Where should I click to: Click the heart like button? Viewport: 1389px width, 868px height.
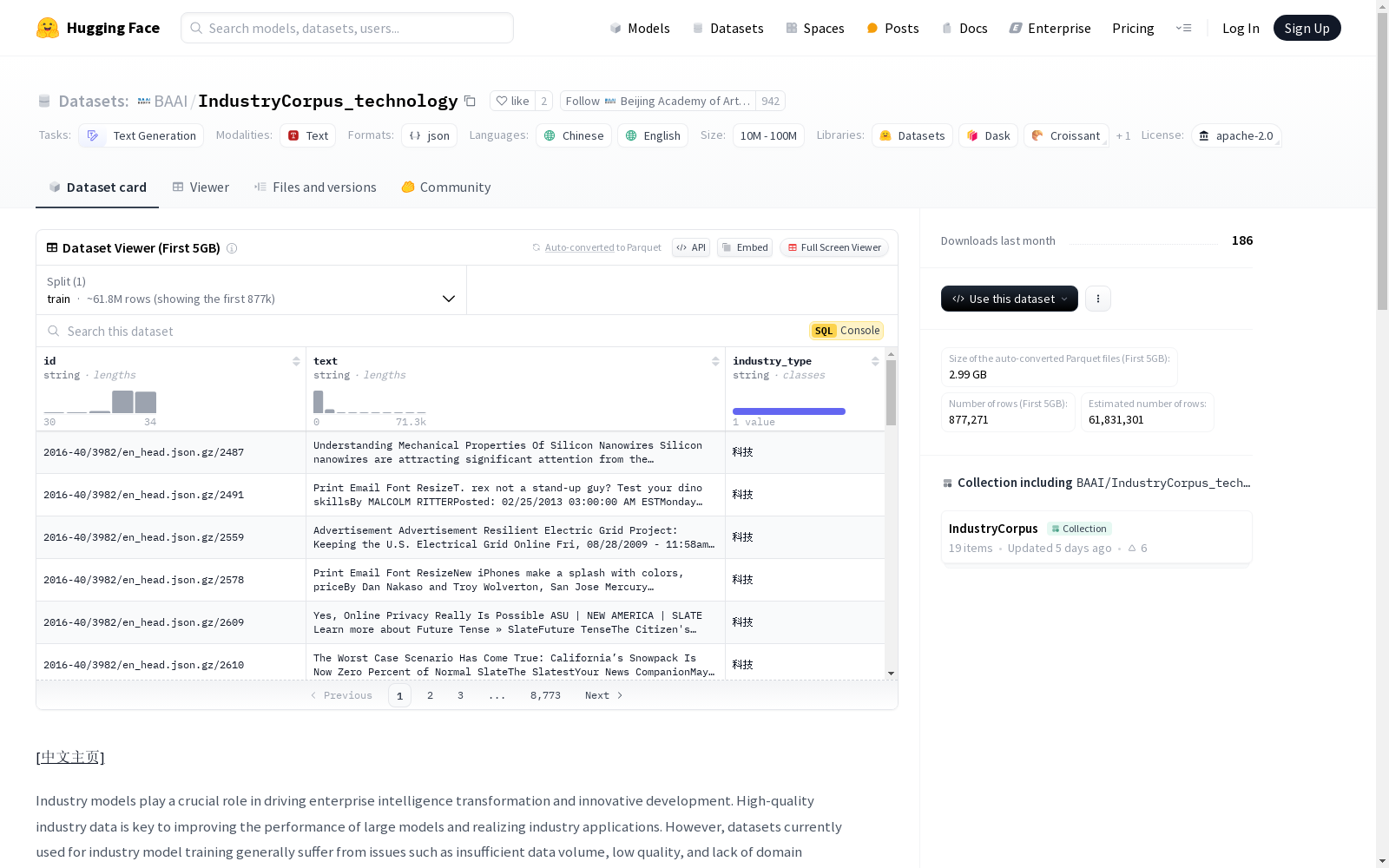click(x=512, y=101)
